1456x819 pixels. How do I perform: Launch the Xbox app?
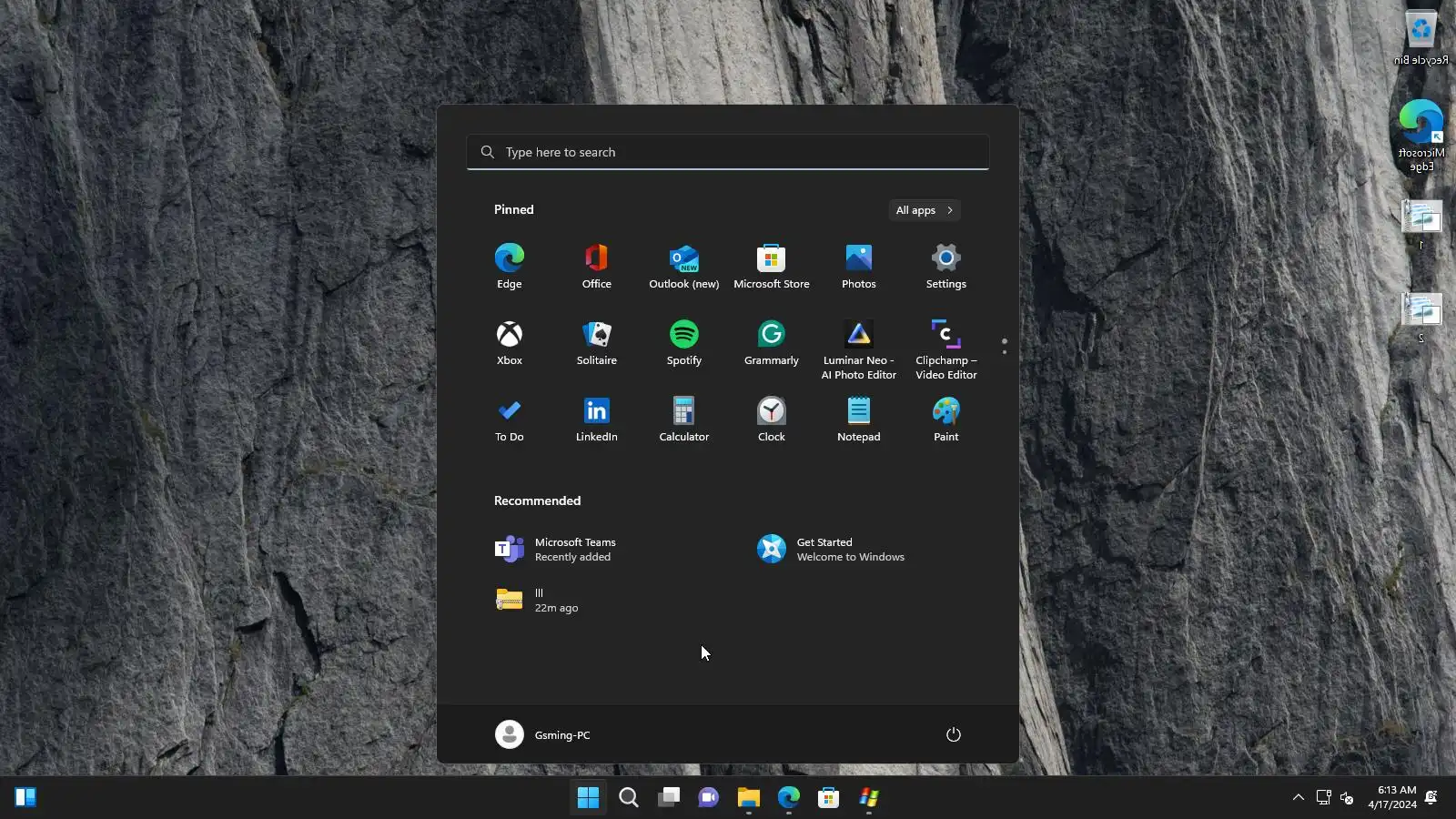[x=510, y=343]
